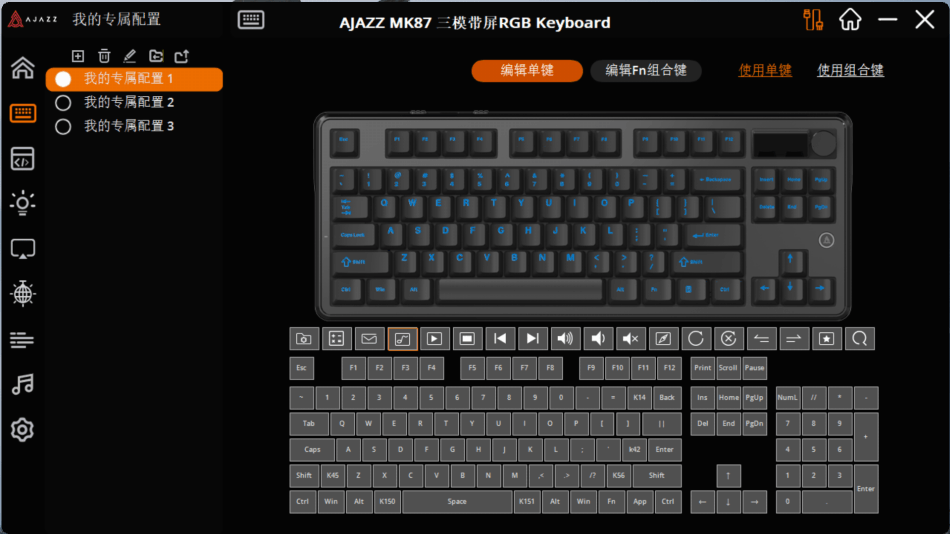The height and width of the screenshot is (534, 950).
Task: Switch to 编辑单键 tab
Action: tap(526, 70)
